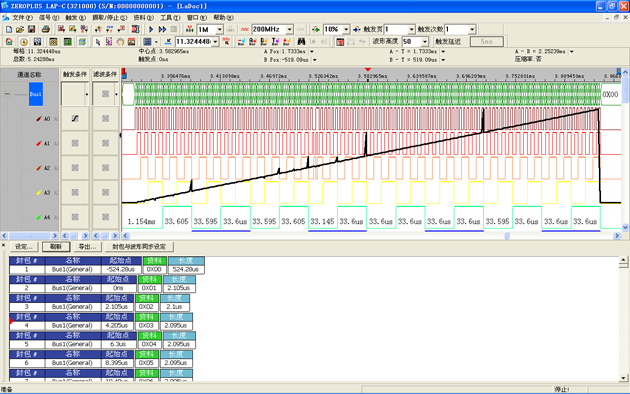This screenshot has width=630, height=394.
Task: Toggle the A4 trigger condition box
Action: click(75, 217)
